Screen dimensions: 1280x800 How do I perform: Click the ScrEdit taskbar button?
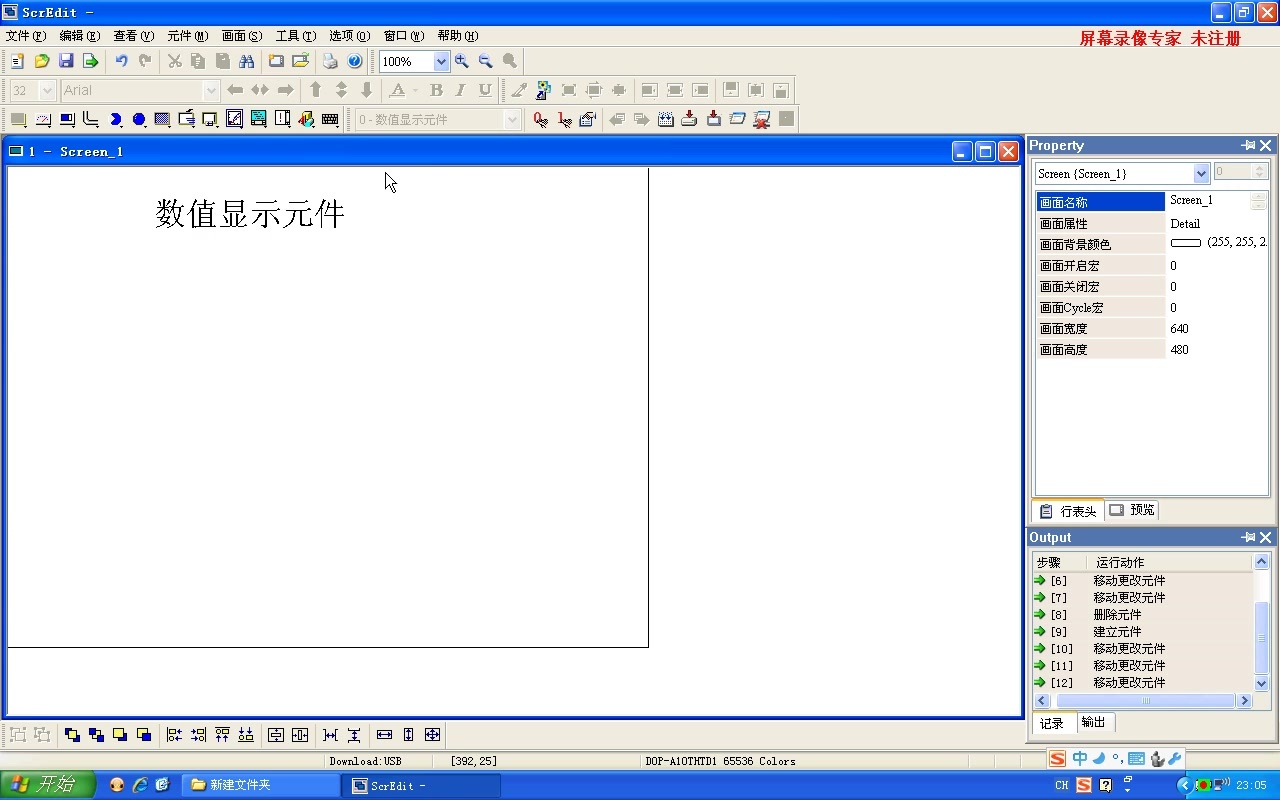pyautogui.click(x=422, y=785)
